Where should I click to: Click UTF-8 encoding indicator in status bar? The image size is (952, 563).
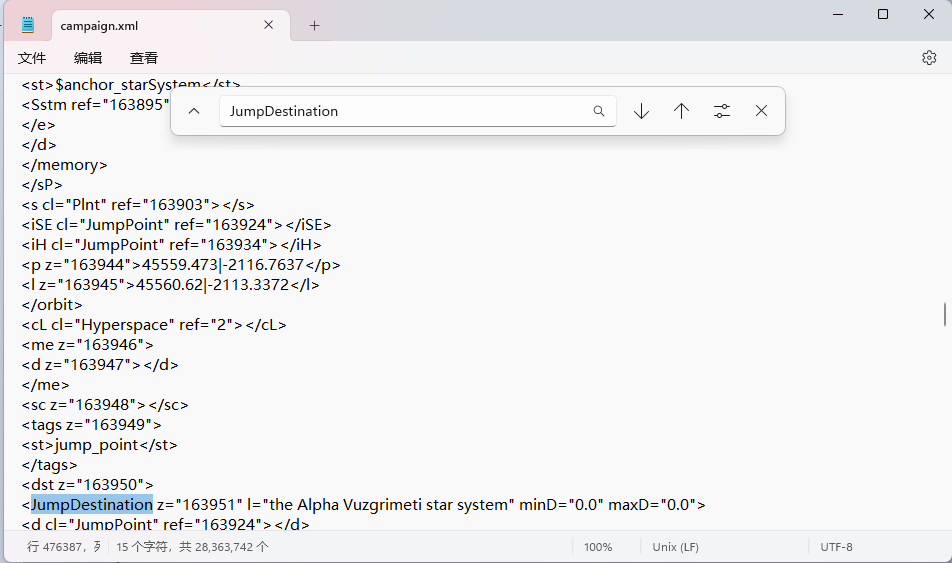coord(836,547)
